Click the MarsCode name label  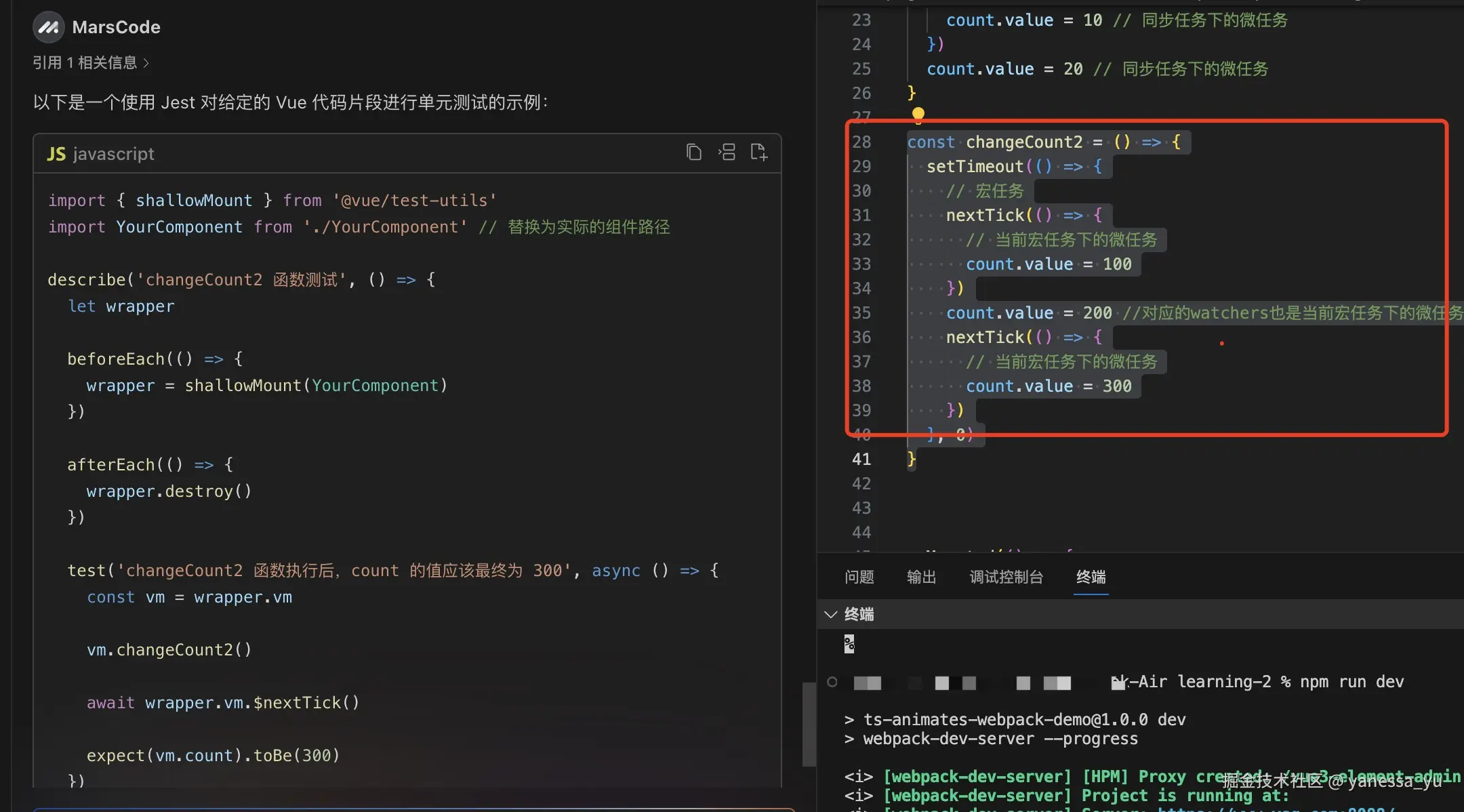(116, 27)
